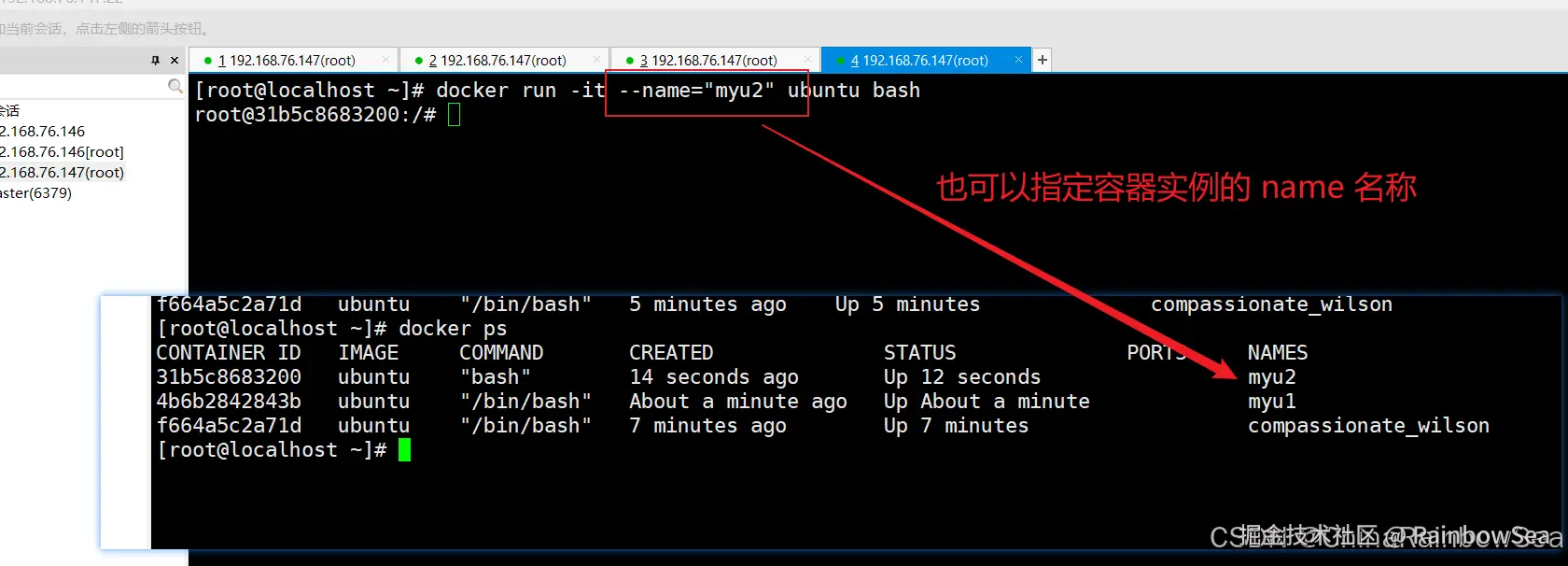Click the COMMAND column header
Viewport: 1568px width, 566px height.
tap(501, 353)
